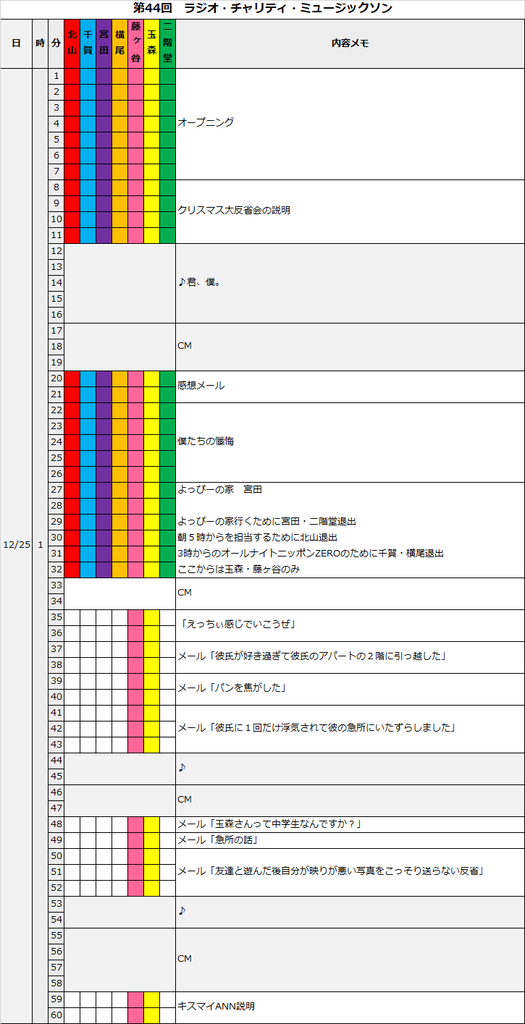Click the line よっぴーの家 宮田
Image resolution: width=525 pixels, height=1024 pixels.
click(x=219, y=489)
